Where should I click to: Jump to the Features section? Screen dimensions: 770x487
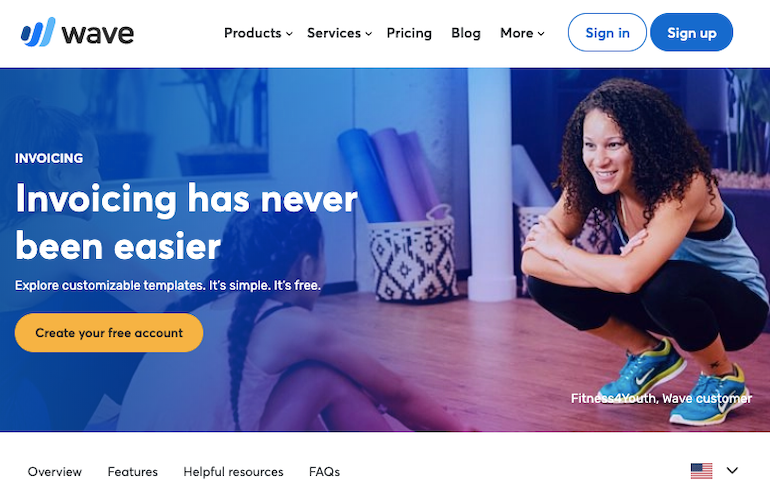pyautogui.click(x=133, y=472)
